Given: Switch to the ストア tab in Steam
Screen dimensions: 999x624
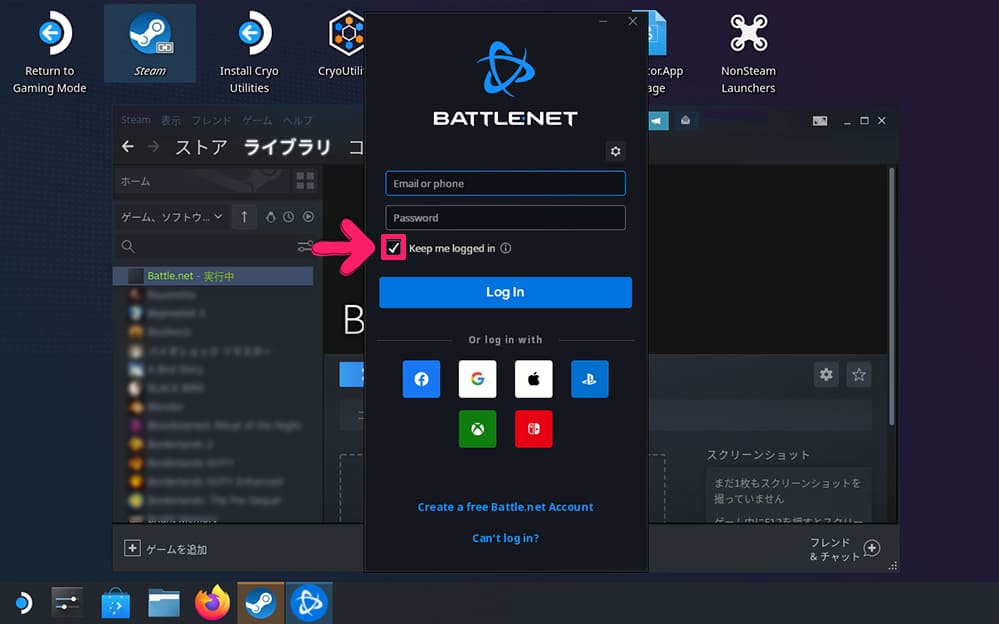Looking at the screenshot, I should [201, 147].
